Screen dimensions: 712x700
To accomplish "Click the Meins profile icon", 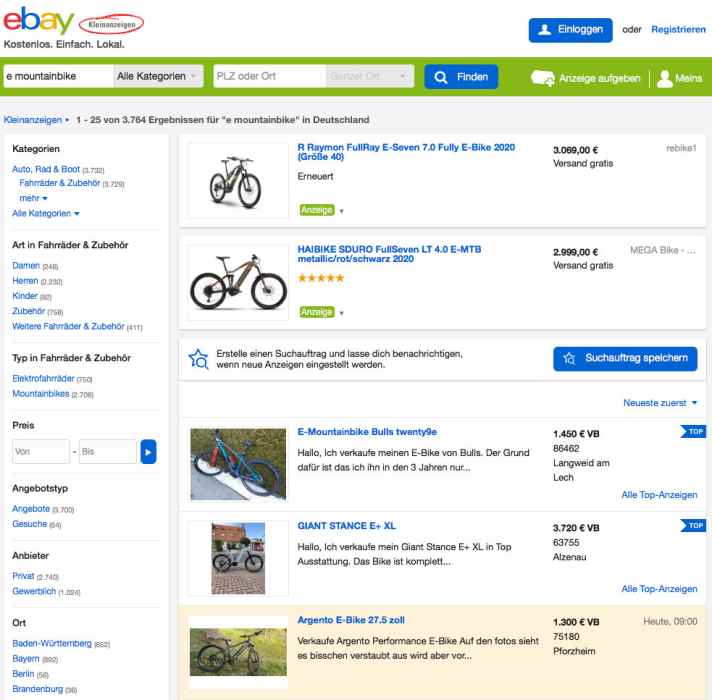I will 664,77.
